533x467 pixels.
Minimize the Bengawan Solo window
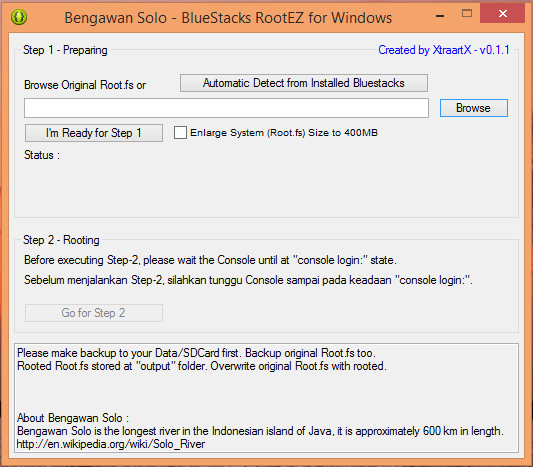point(440,16)
